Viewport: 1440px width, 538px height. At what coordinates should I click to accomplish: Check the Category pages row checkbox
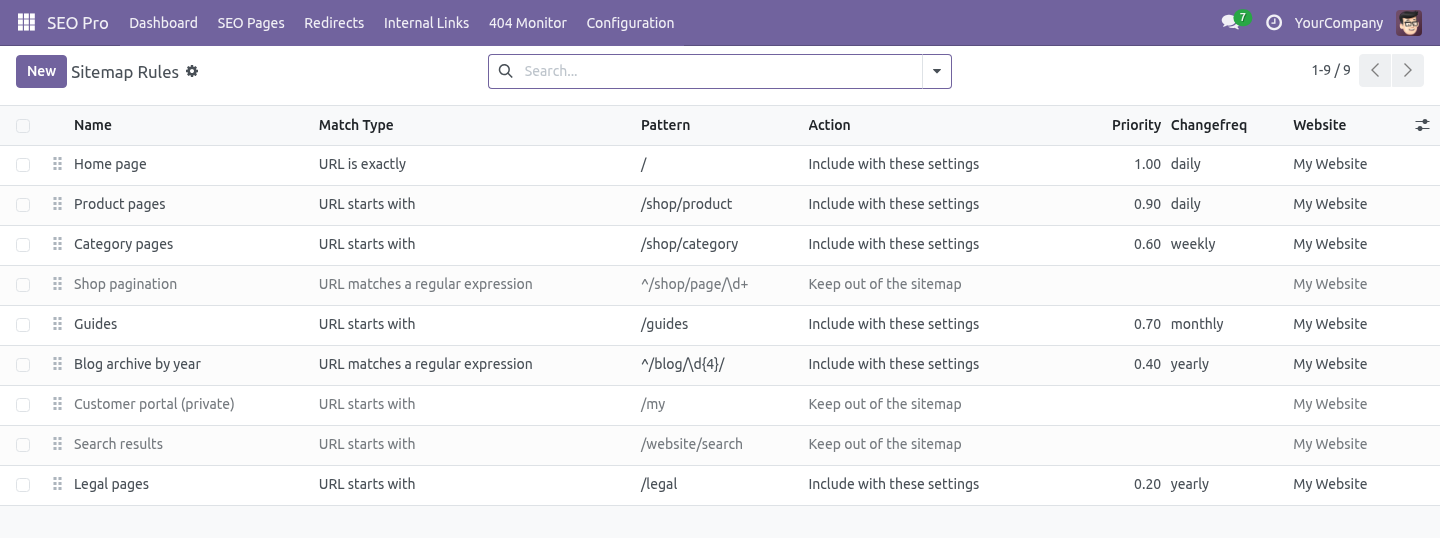[23, 244]
